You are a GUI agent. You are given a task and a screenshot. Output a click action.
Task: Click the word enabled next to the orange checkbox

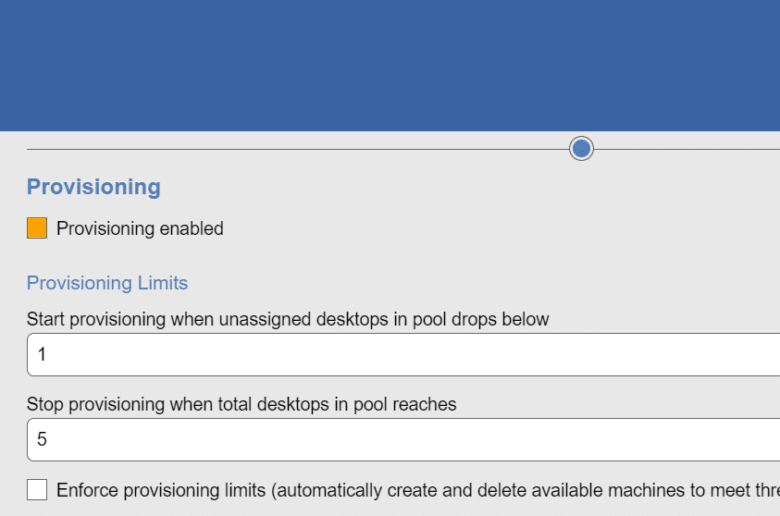click(192, 228)
